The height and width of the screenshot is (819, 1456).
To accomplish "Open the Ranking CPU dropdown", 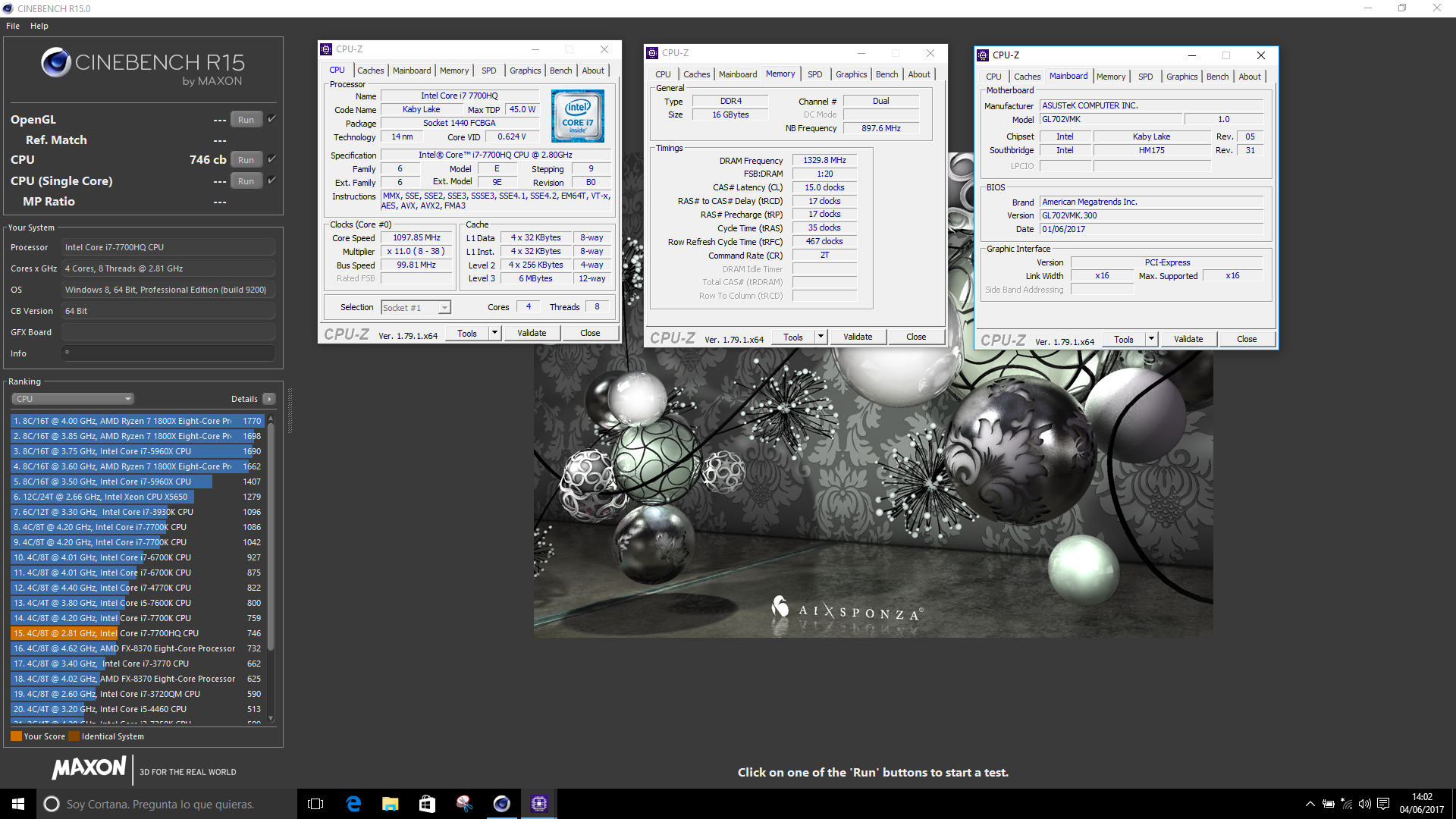I will pyautogui.click(x=73, y=399).
